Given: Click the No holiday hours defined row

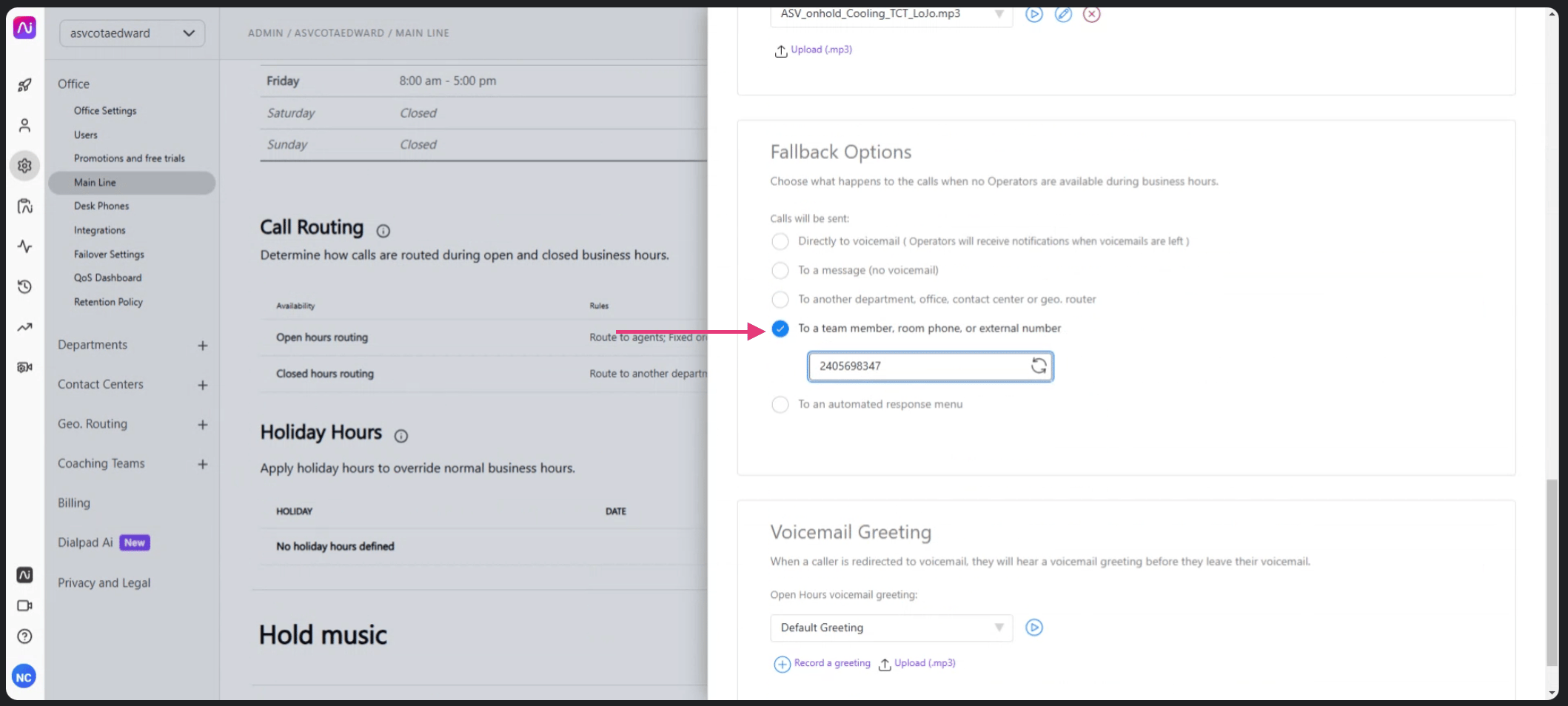Looking at the screenshot, I should [483, 547].
